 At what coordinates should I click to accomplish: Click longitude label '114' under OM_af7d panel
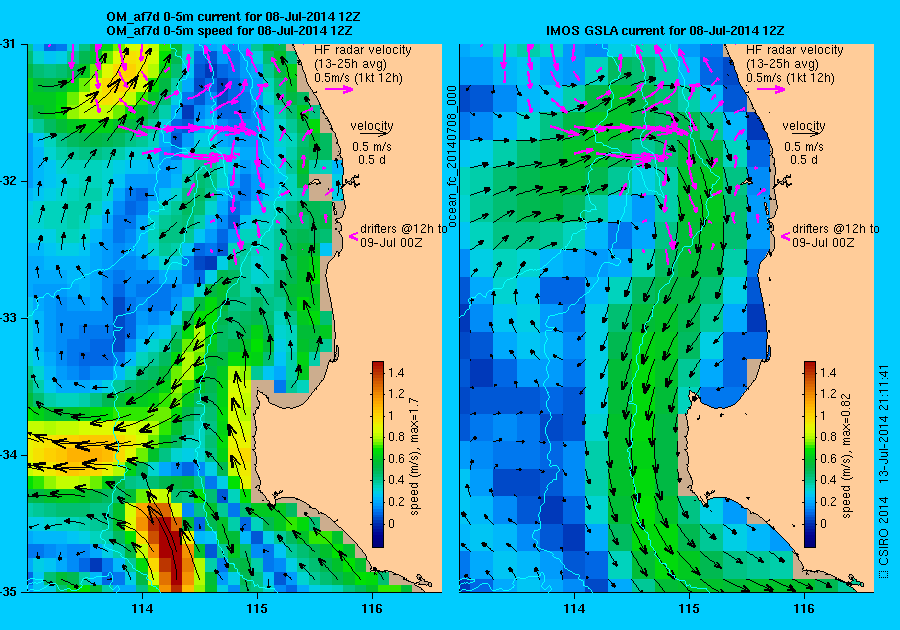pyautogui.click(x=142, y=609)
